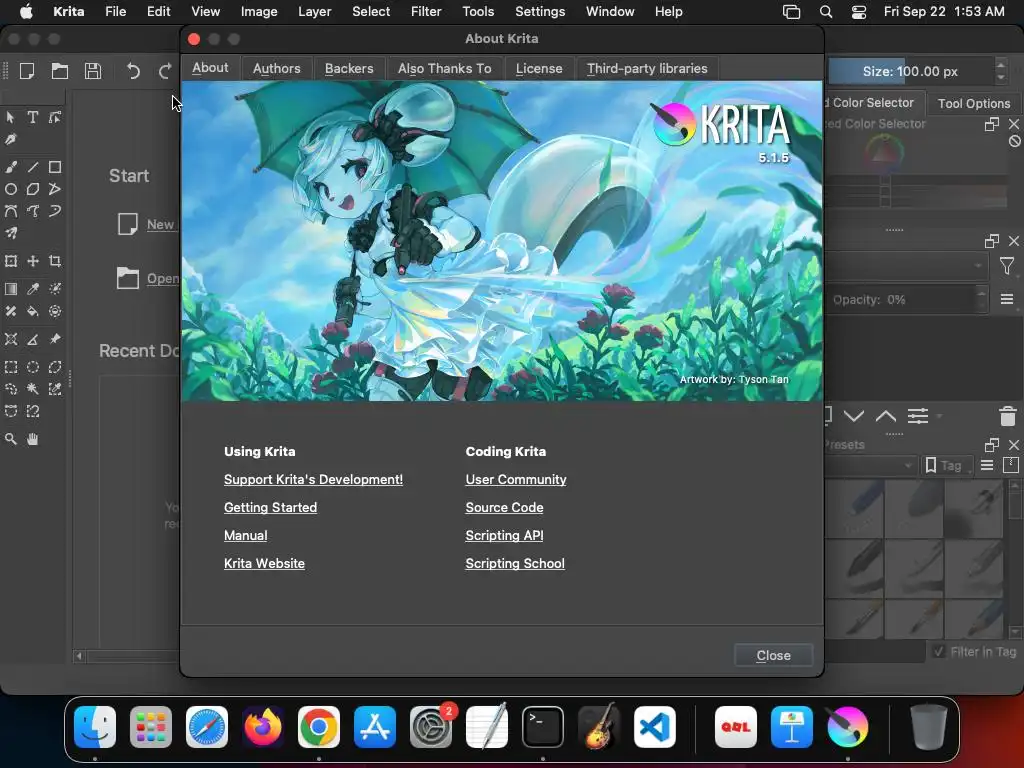The image size is (1024, 768).
Task: Select the Multibrush tool
Action: tap(11, 233)
